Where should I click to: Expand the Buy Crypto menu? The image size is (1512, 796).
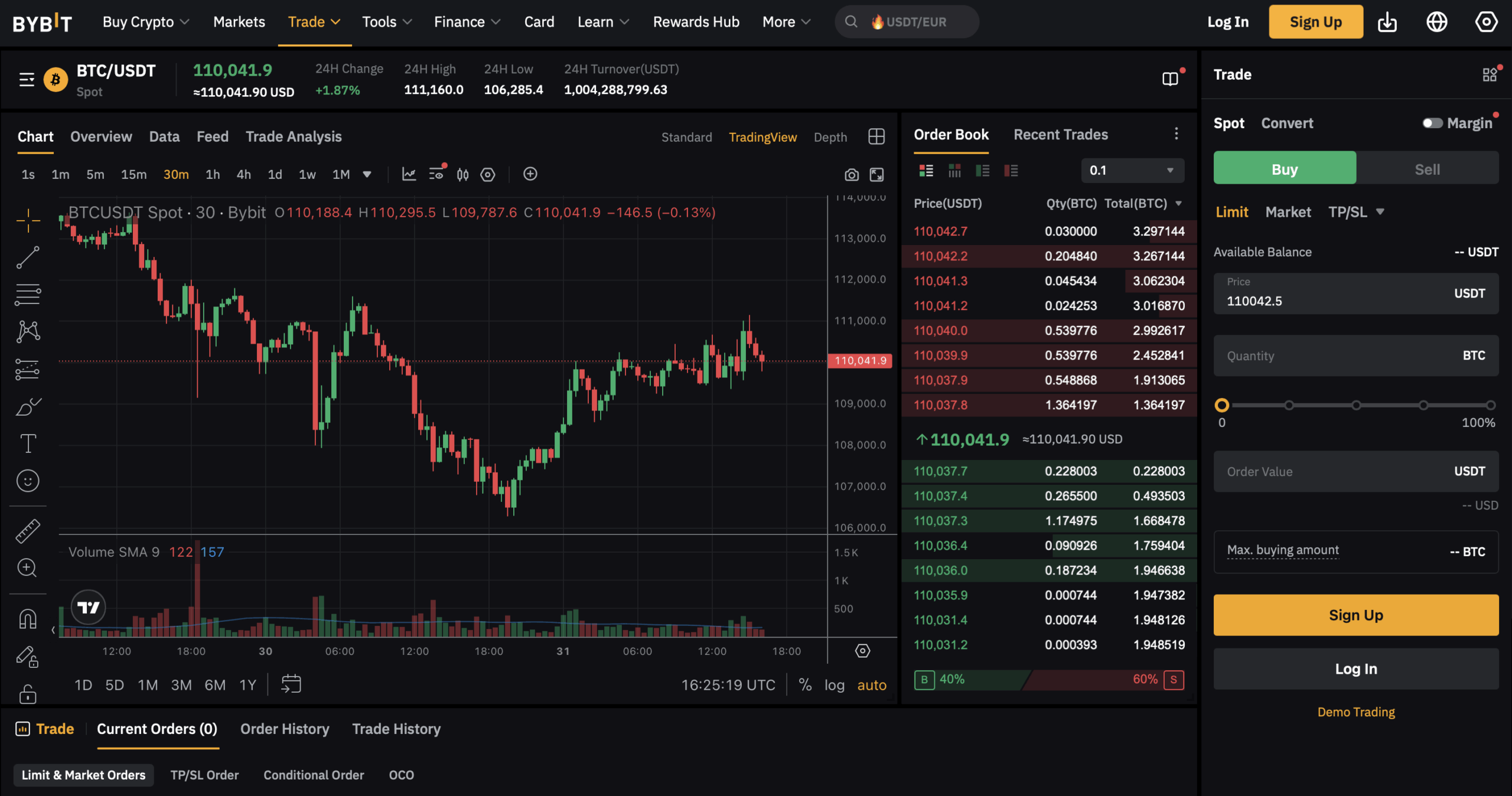tap(146, 22)
